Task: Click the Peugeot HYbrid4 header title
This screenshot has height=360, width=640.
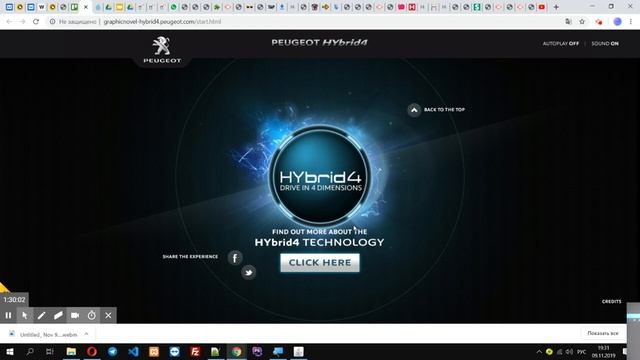Action: tap(320, 42)
